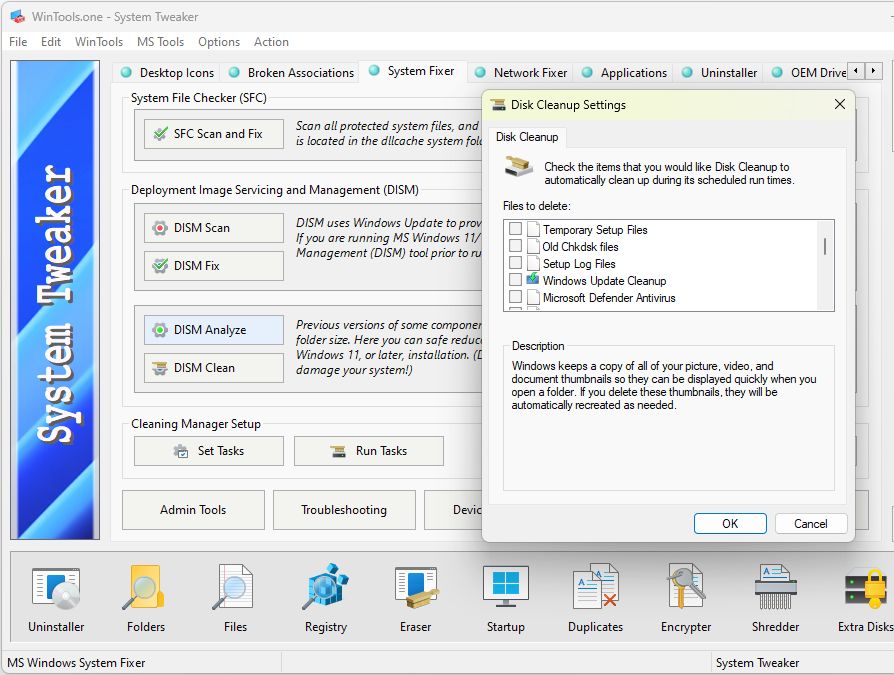Open the Eraser tool

[x=416, y=599]
